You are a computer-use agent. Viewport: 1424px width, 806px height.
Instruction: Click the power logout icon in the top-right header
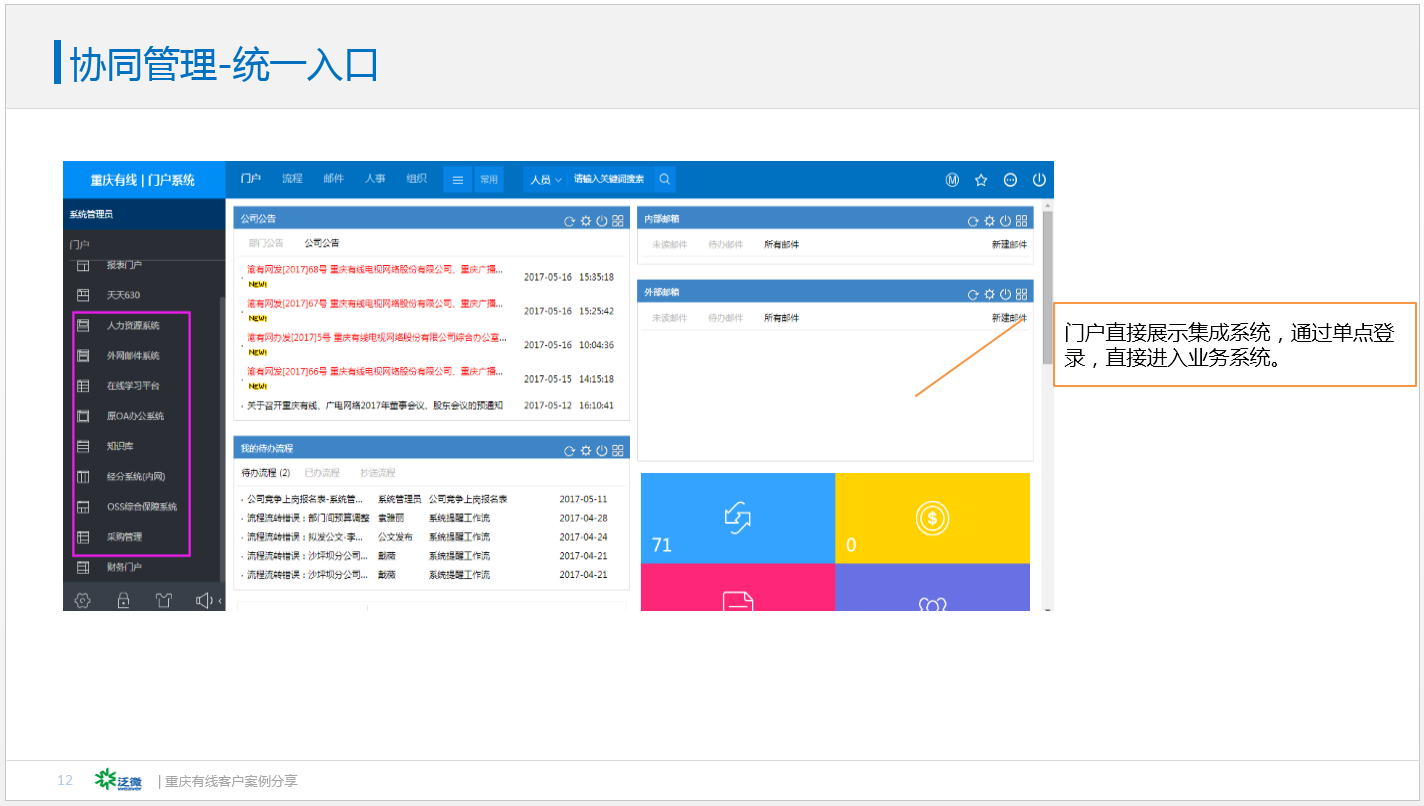pyautogui.click(x=1039, y=180)
